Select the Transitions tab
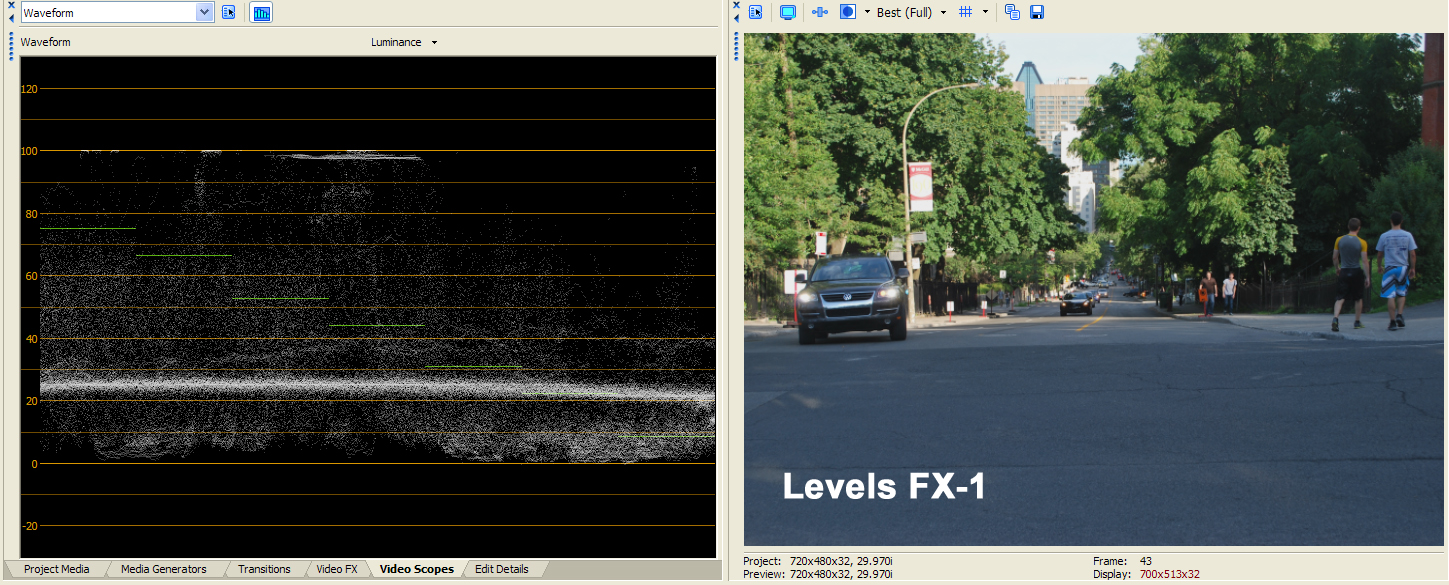 coord(264,569)
